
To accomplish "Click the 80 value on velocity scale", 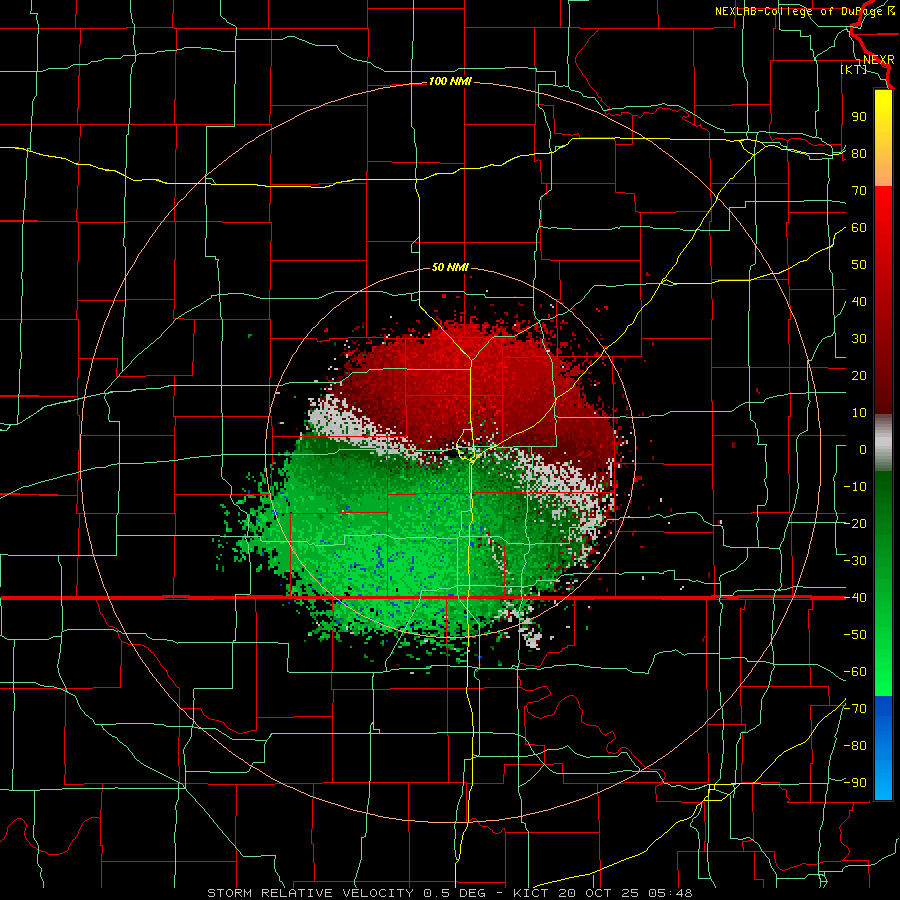I will pyautogui.click(x=859, y=154).
